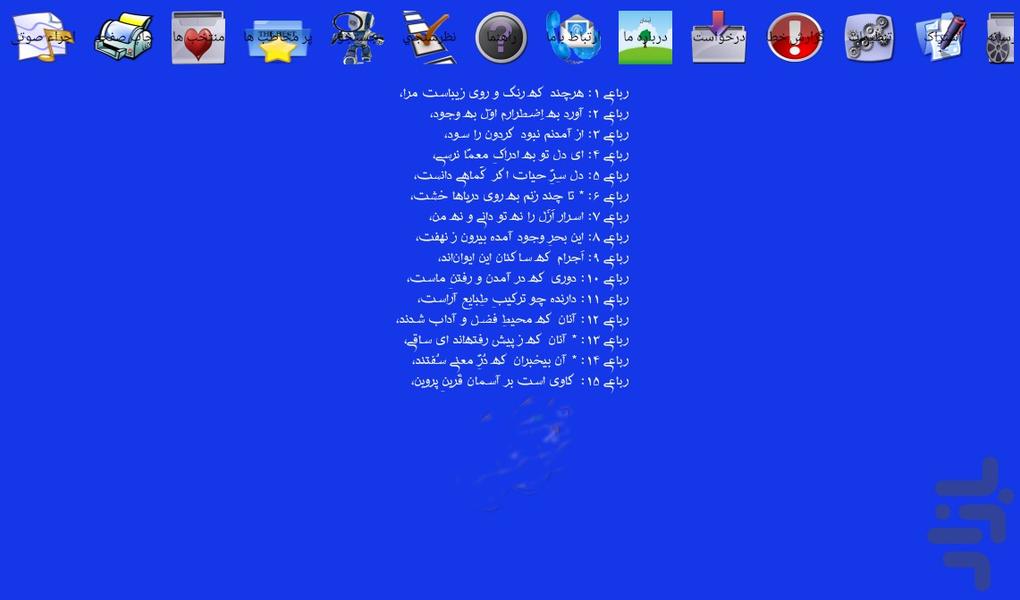Open رباعی ۶ تا چند زنم
Viewport: 1020px width, 600px height.
[x=520, y=197]
